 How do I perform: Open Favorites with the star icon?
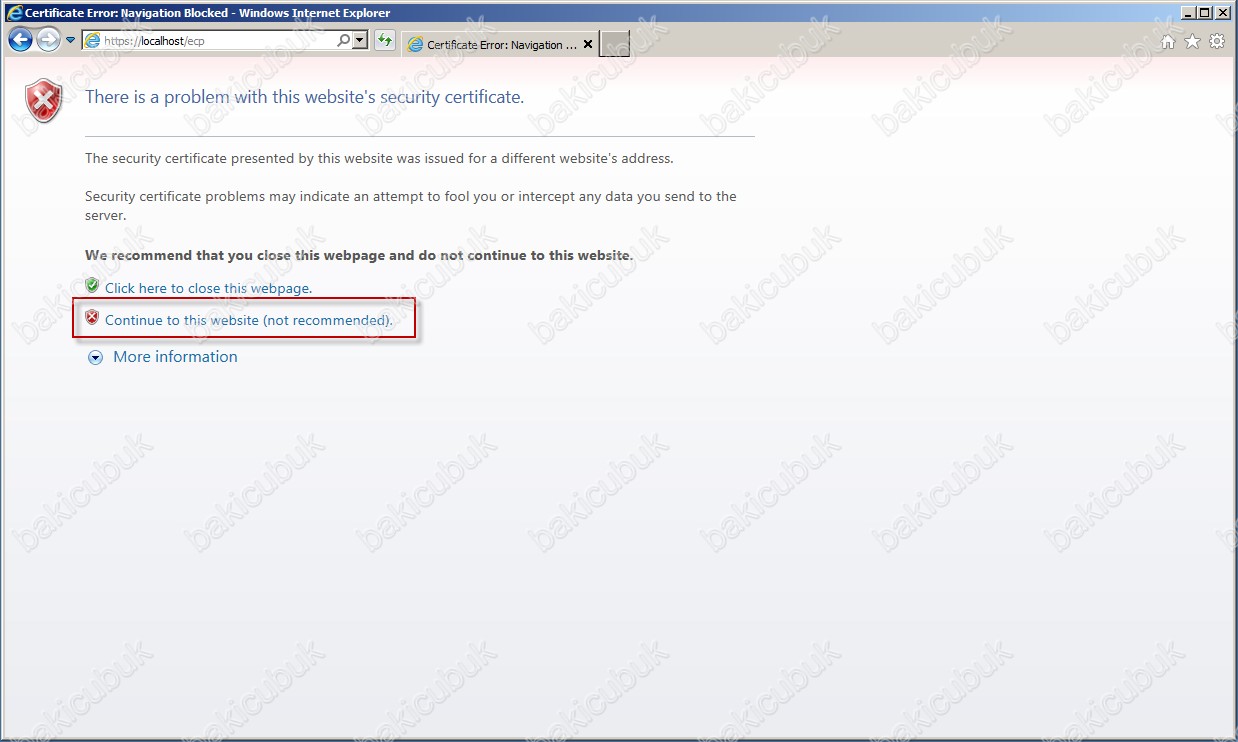pyautogui.click(x=1192, y=42)
